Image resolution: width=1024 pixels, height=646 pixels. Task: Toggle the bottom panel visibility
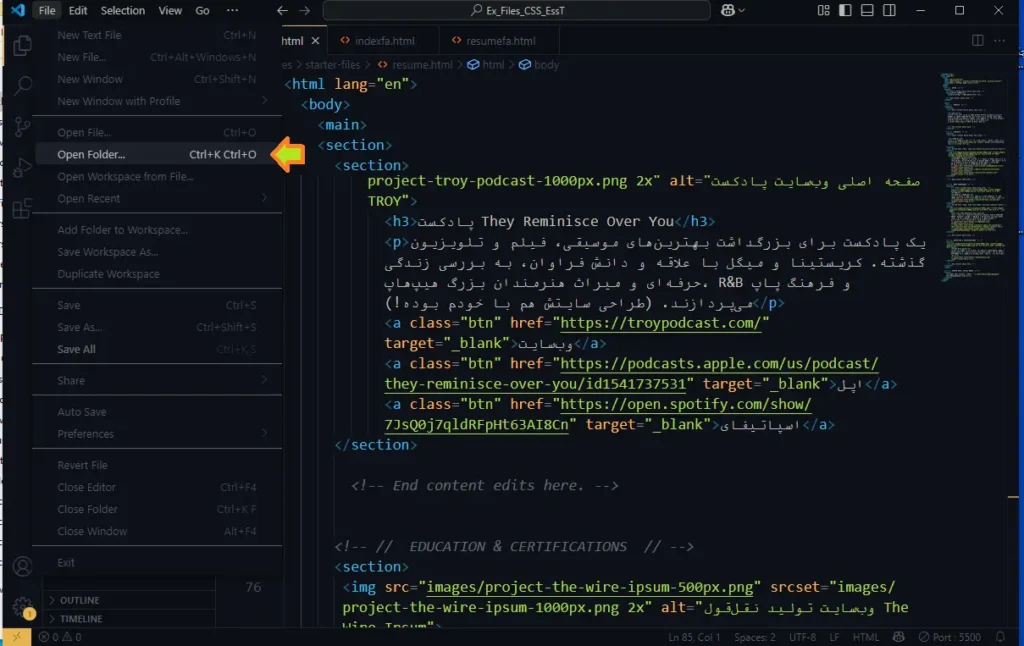pyautogui.click(x=867, y=10)
